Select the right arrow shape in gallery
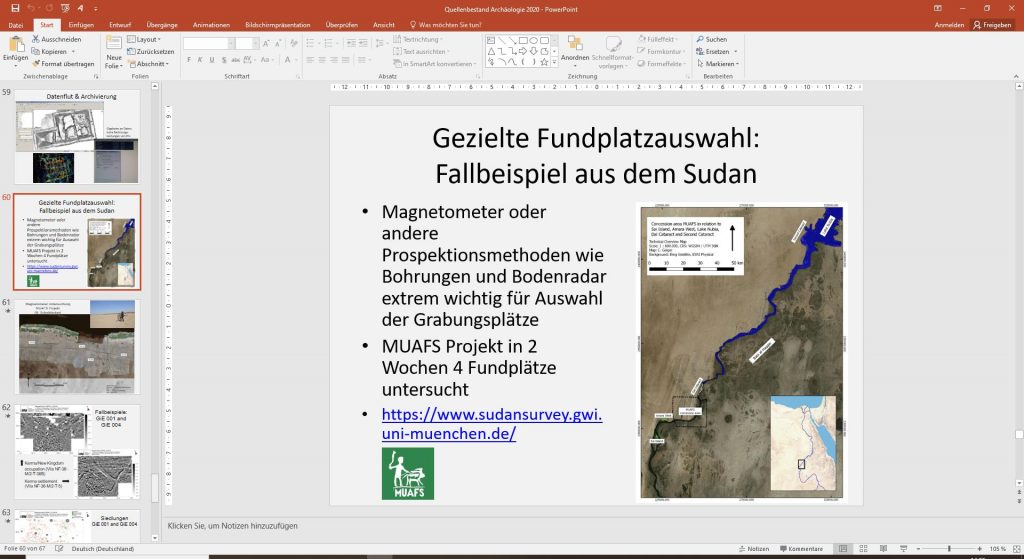Screen dimensions: 1024x559 [522, 51]
